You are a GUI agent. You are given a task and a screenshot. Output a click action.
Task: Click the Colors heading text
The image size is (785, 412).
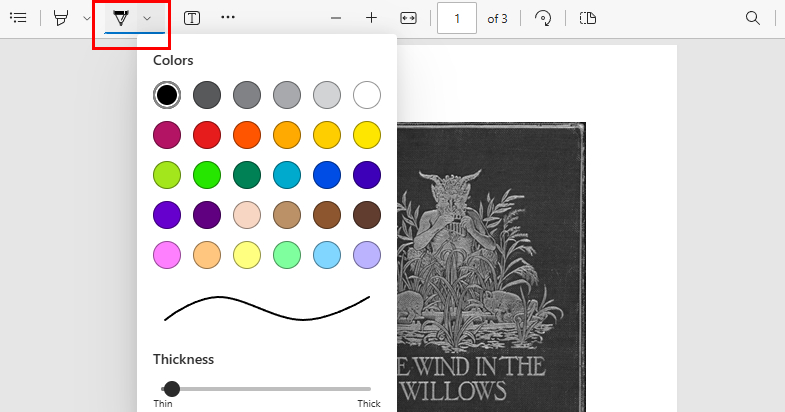(x=173, y=60)
